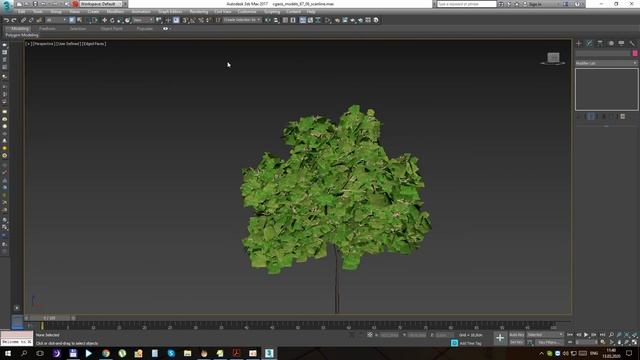Viewport: 640px width, 360px height.
Task: Click the Windows Start button
Action: pyautogui.click(x=8, y=353)
